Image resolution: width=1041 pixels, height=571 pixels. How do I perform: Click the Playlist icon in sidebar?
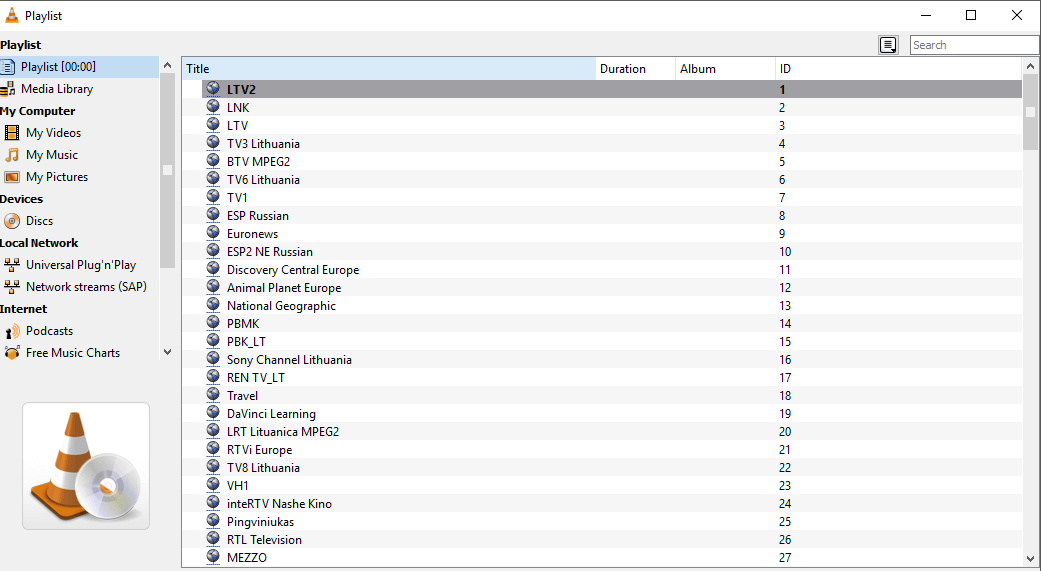pyautogui.click(x=7, y=66)
